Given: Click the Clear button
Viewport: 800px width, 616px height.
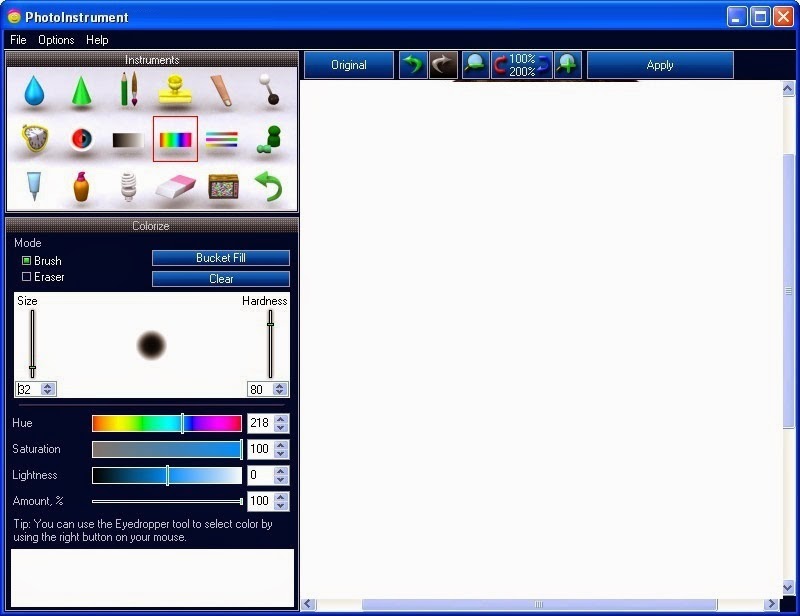Looking at the screenshot, I should click(x=220, y=279).
